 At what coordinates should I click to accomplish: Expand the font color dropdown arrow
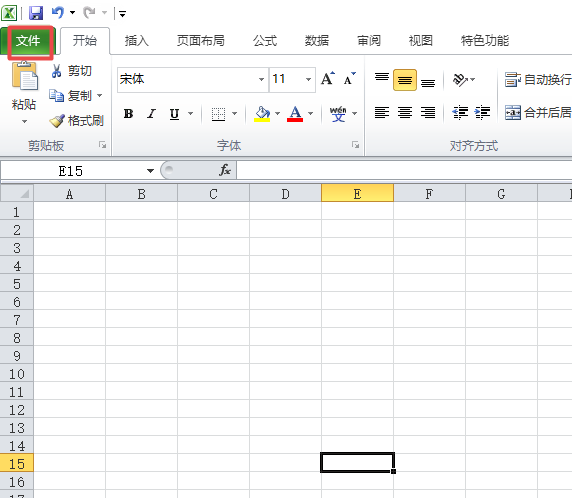(310, 114)
